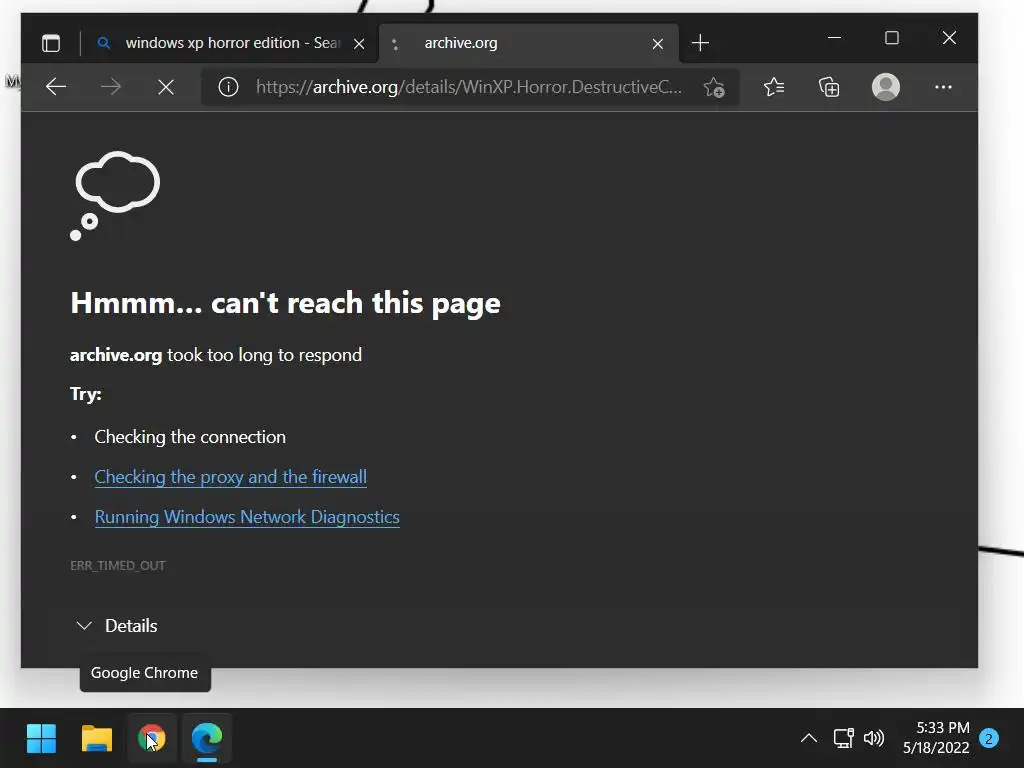Expand the Details section
The height and width of the screenshot is (768, 1024).
[117, 626]
